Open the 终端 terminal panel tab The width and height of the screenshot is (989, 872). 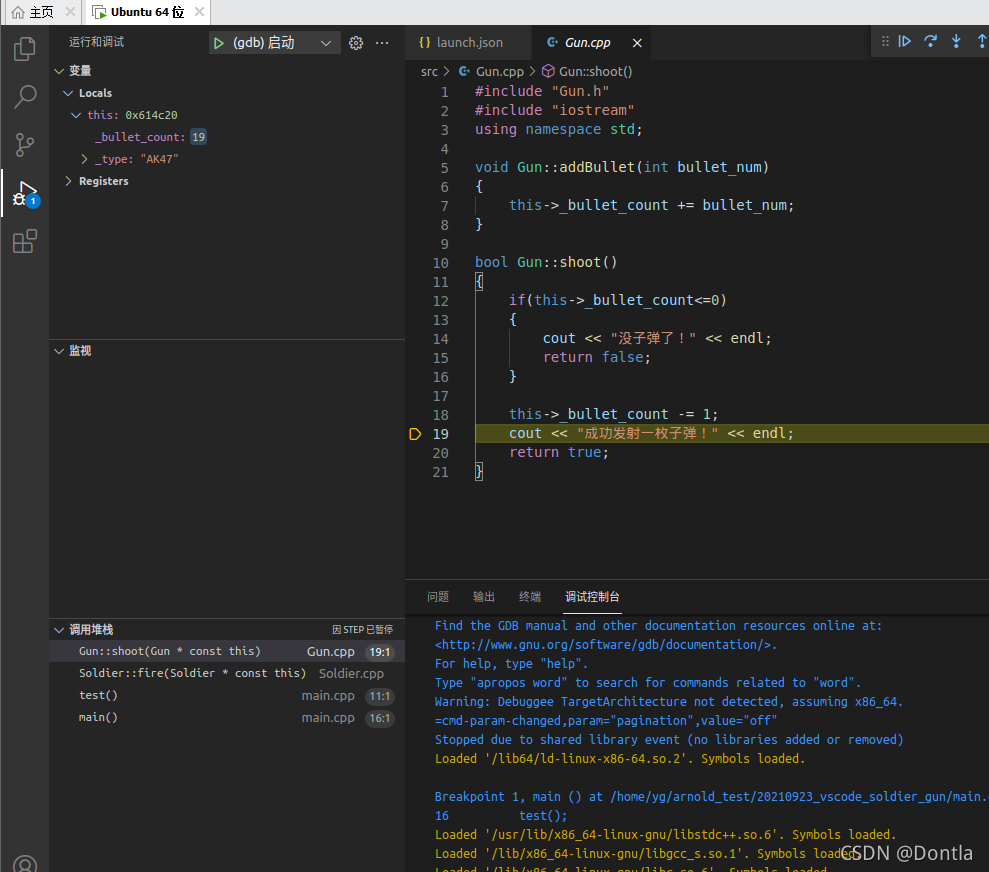coord(530,596)
